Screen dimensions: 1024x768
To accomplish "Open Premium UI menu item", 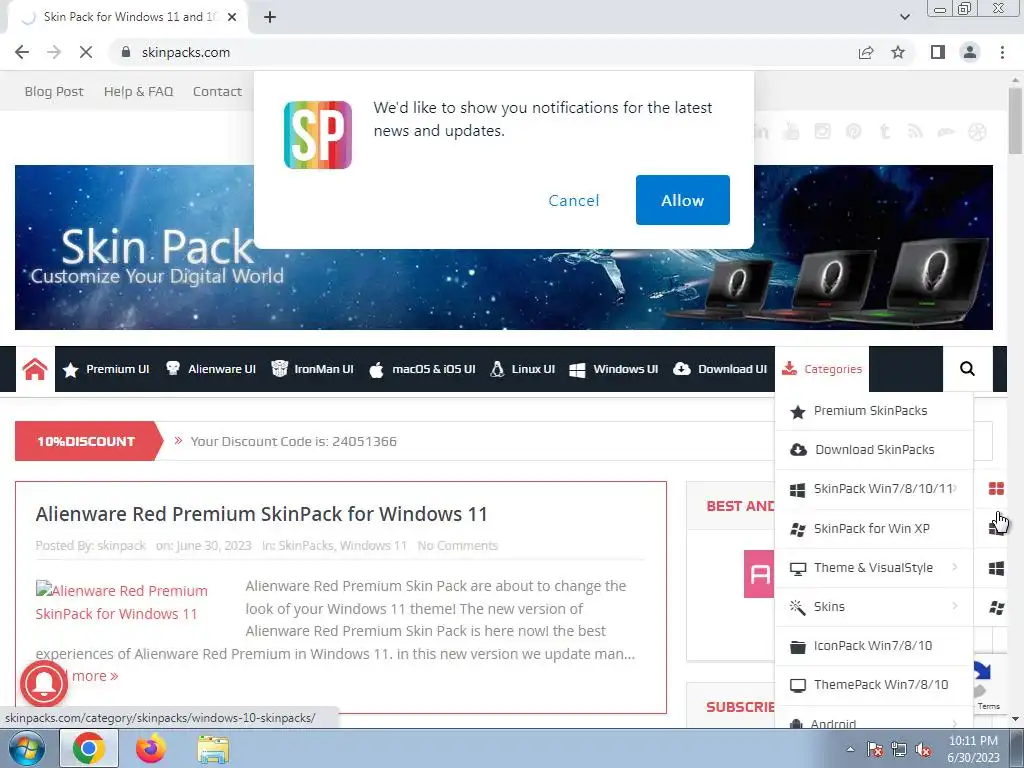I will coord(106,369).
